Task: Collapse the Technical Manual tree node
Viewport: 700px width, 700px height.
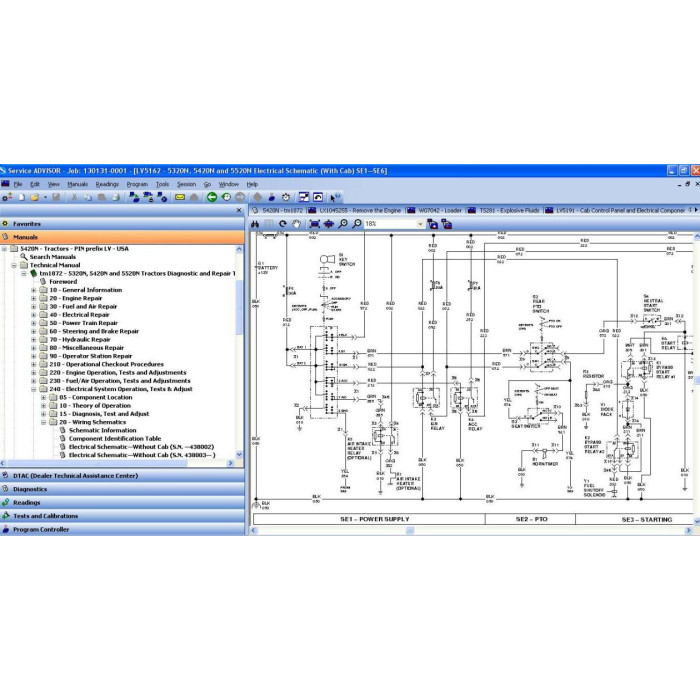Action: click(x=14, y=265)
